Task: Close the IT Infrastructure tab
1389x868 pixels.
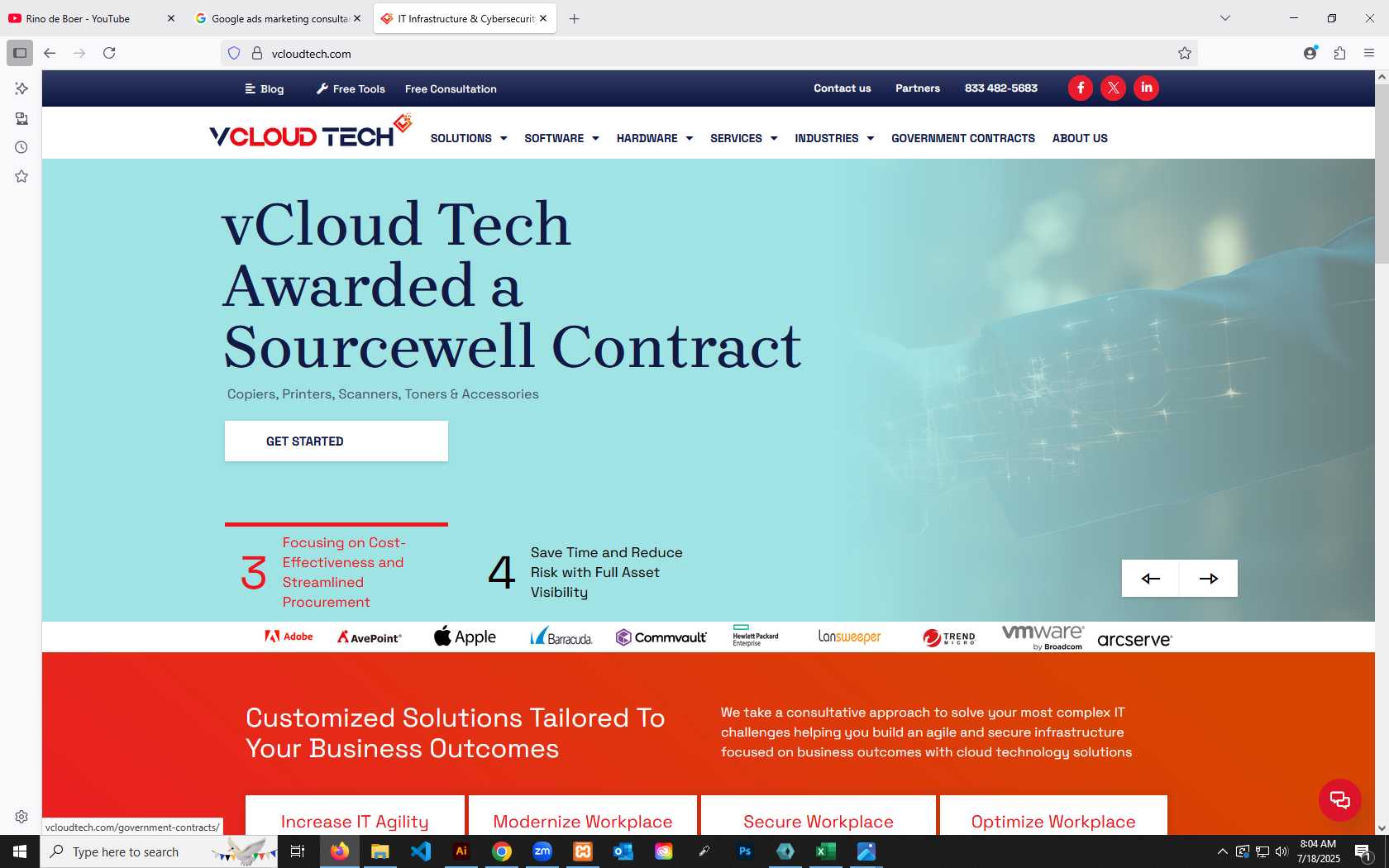Action: tap(543, 18)
